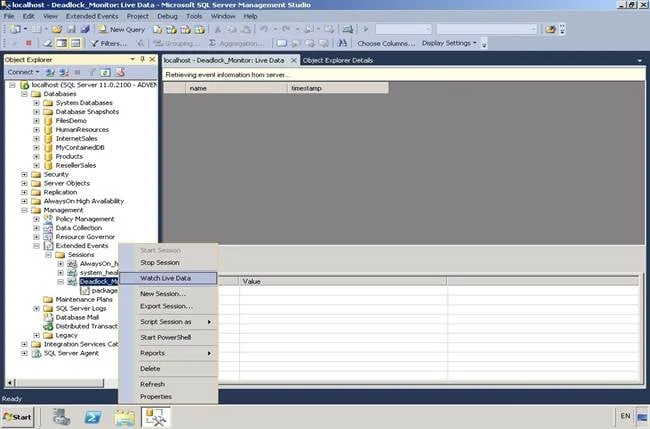Click the Stop data feed red square icon
650x429 pixels.
29,43
